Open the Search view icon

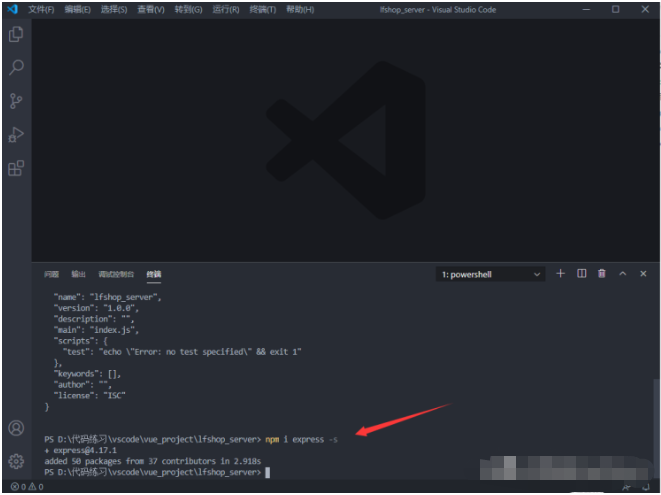[x=16, y=67]
